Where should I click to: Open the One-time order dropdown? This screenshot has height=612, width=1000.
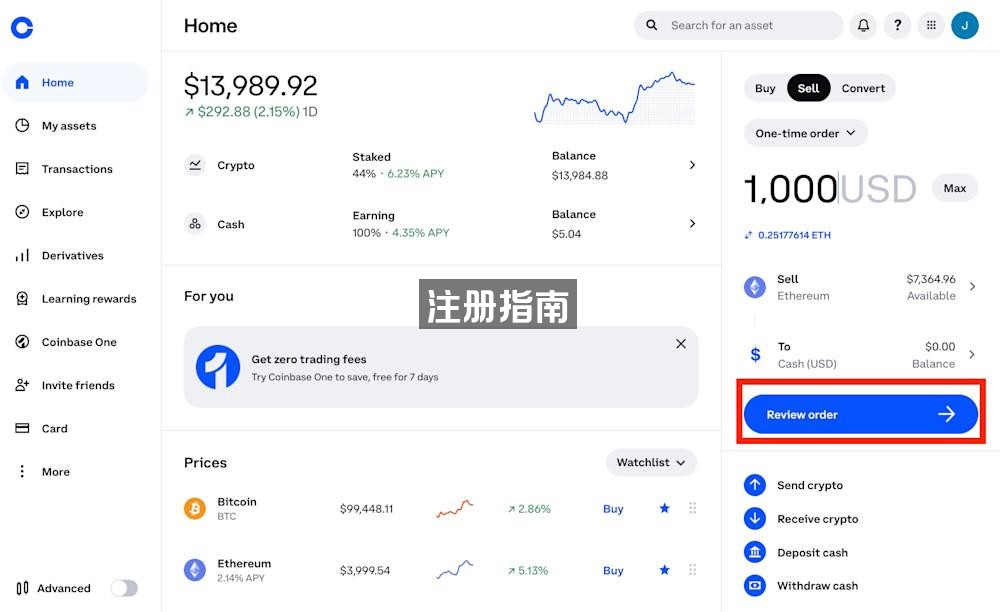coord(805,133)
